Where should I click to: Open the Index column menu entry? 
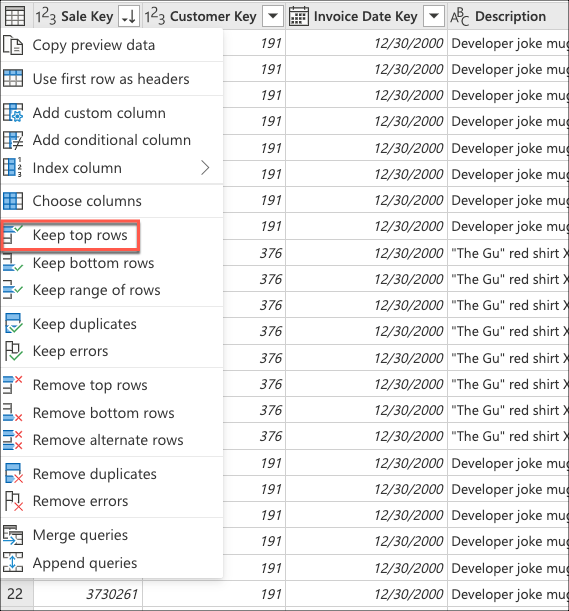(112, 168)
